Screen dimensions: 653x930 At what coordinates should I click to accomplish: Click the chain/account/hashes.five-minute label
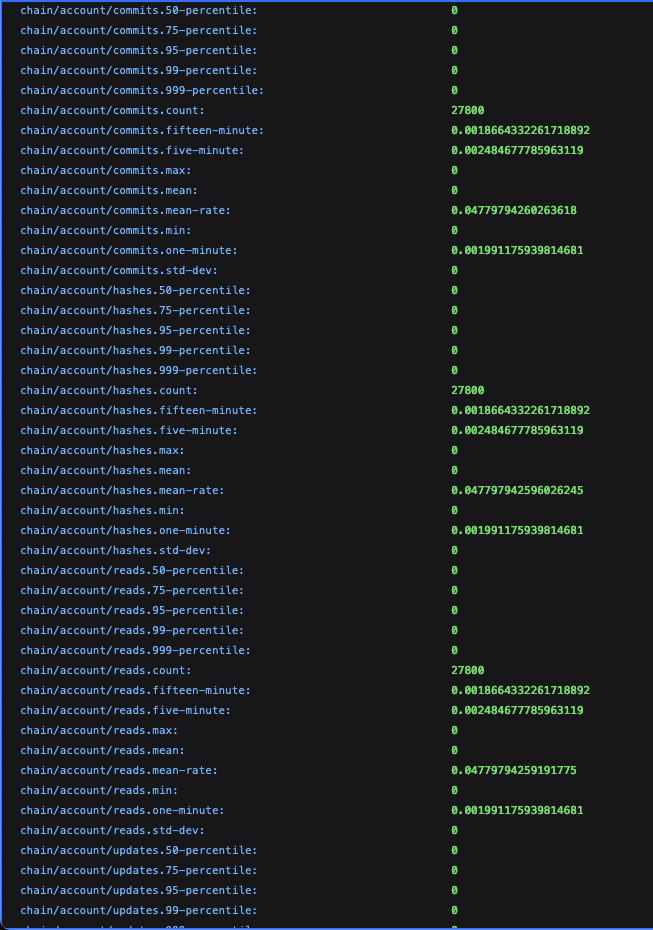128,430
